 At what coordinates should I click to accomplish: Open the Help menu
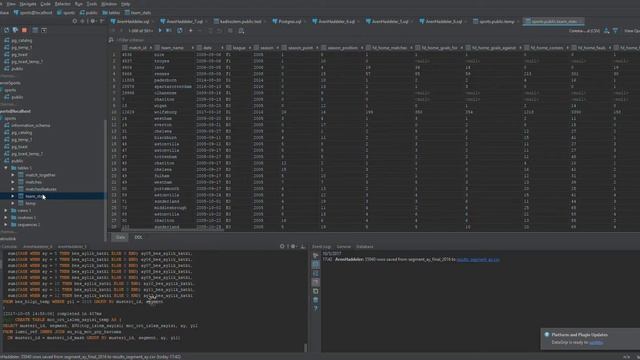(x=125, y=4)
